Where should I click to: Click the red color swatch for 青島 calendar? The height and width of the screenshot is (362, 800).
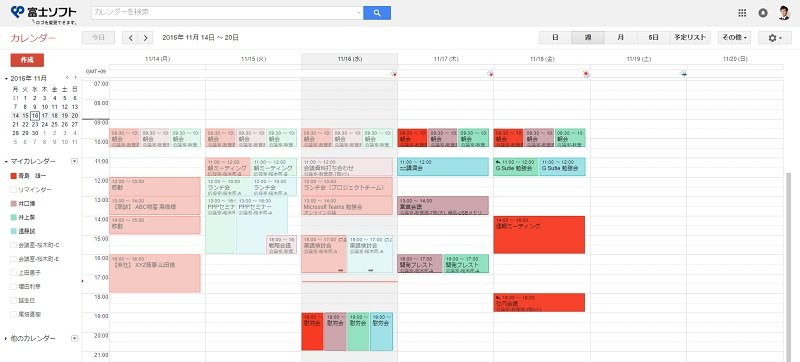pyautogui.click(x=13, y=176)
